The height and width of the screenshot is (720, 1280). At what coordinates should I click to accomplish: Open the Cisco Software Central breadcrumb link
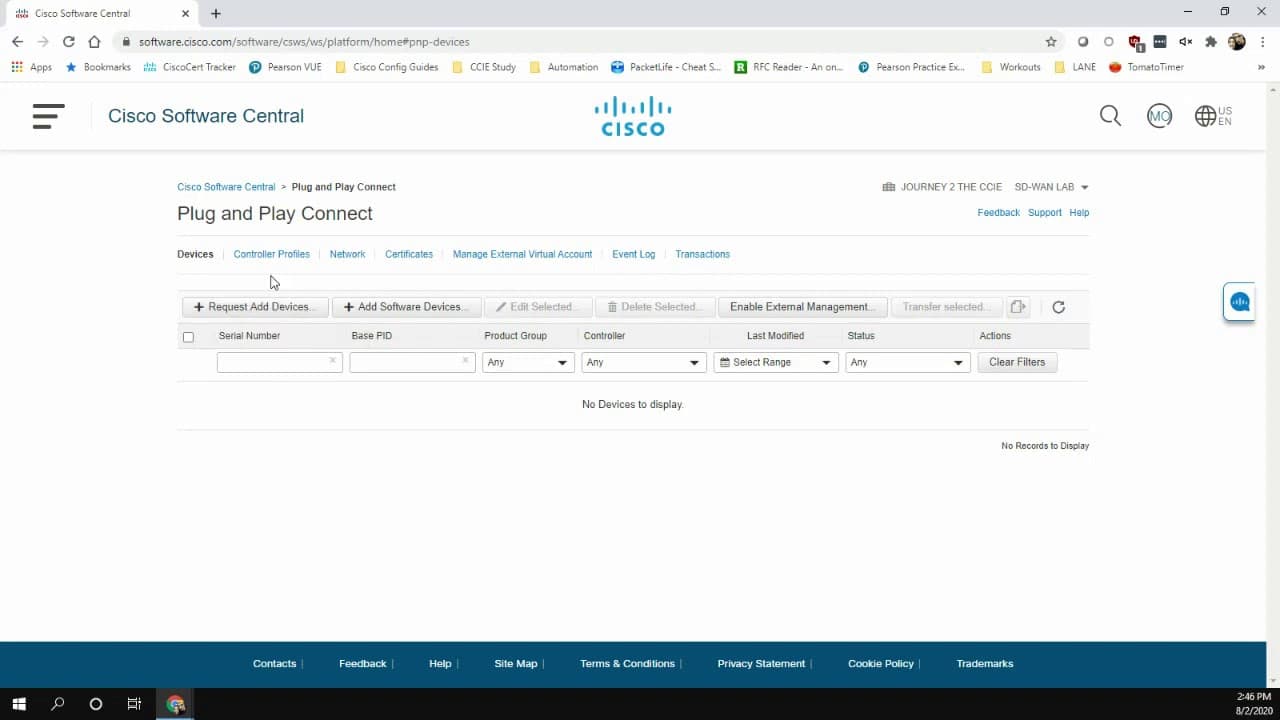(x=226, y=187)
